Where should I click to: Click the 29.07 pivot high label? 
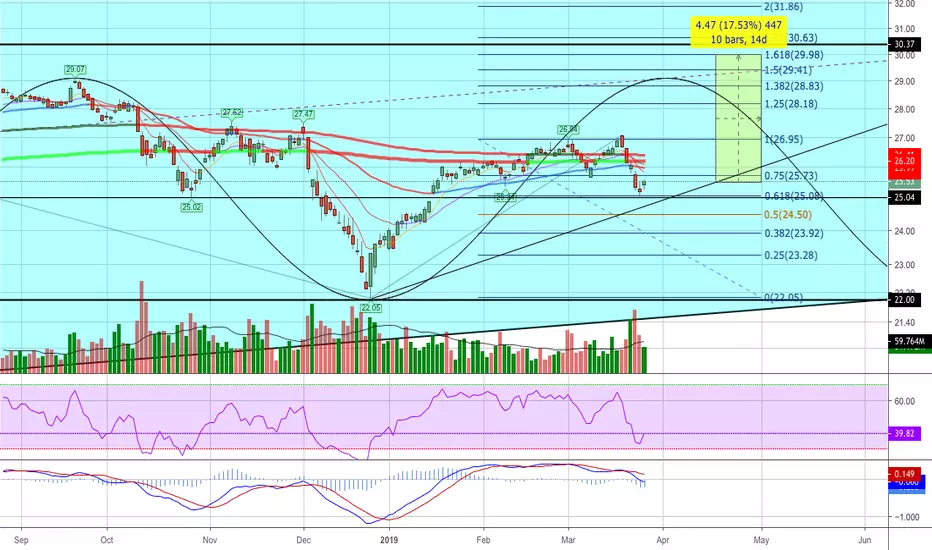[x=75, y=70]
